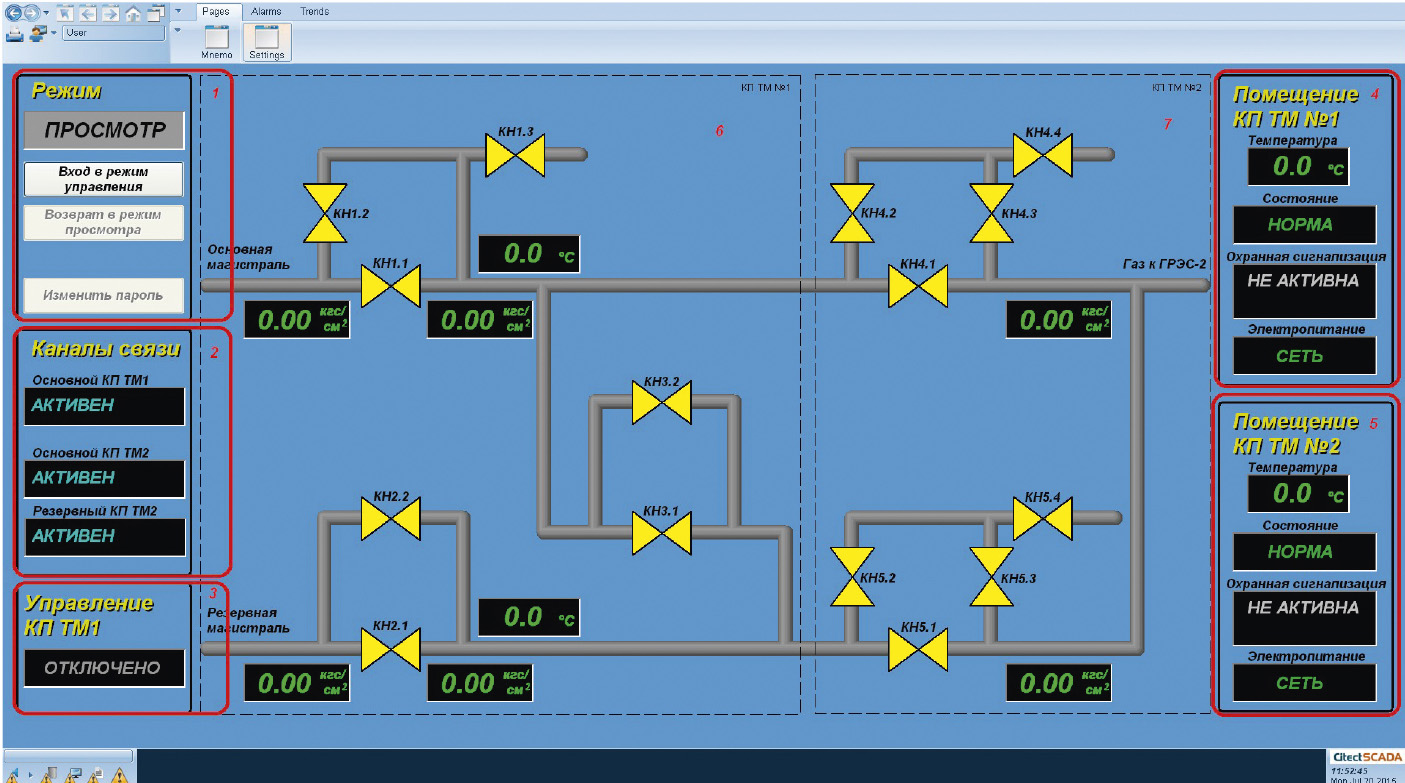Expand the lower toolbar options arrow
The width and height of the screenshot is (1405, 783).
coord(178,30)
